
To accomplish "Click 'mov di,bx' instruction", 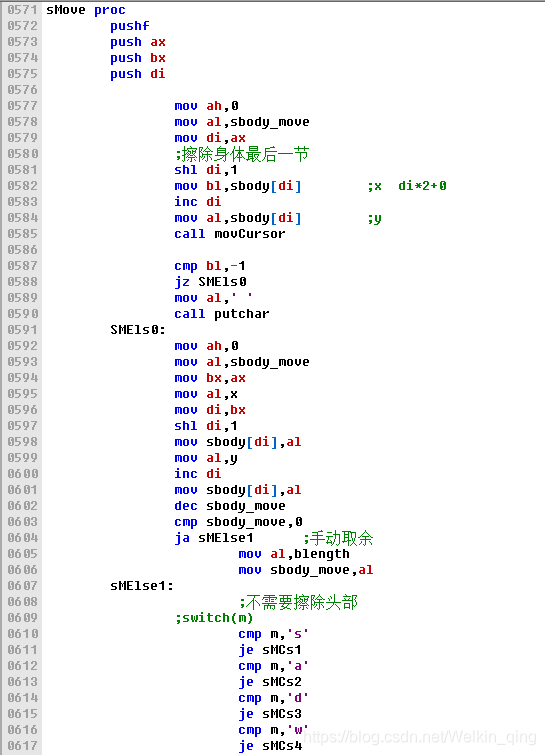I will 210,410.
